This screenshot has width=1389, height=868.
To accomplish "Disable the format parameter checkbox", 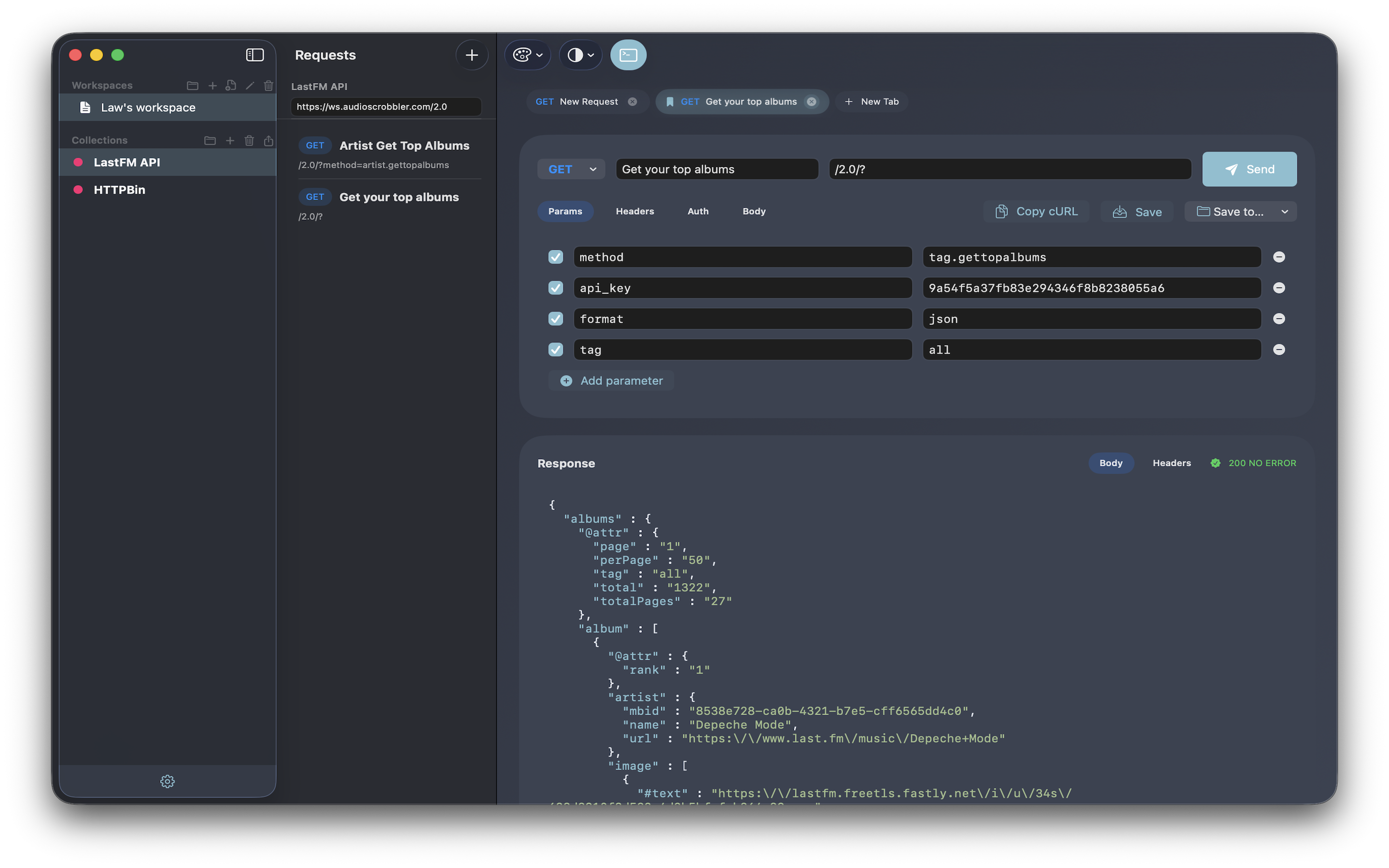I will tap(555, 319).
